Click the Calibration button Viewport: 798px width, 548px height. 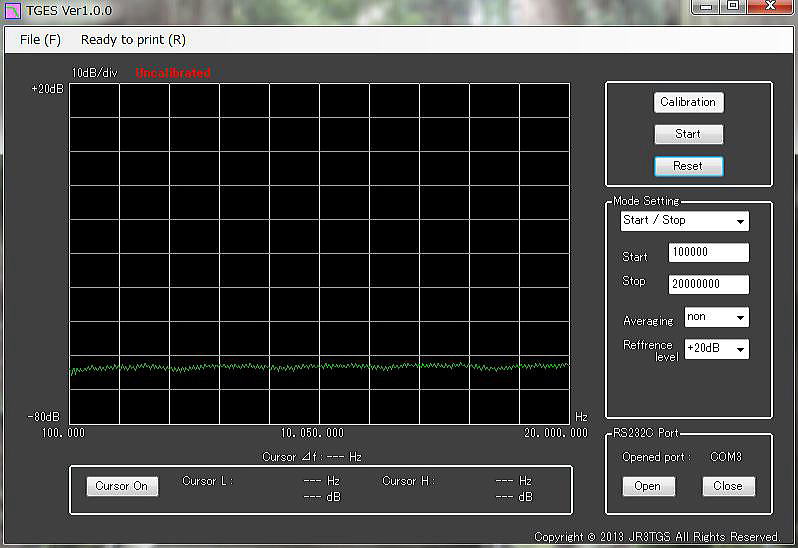(x=688, y=102)
